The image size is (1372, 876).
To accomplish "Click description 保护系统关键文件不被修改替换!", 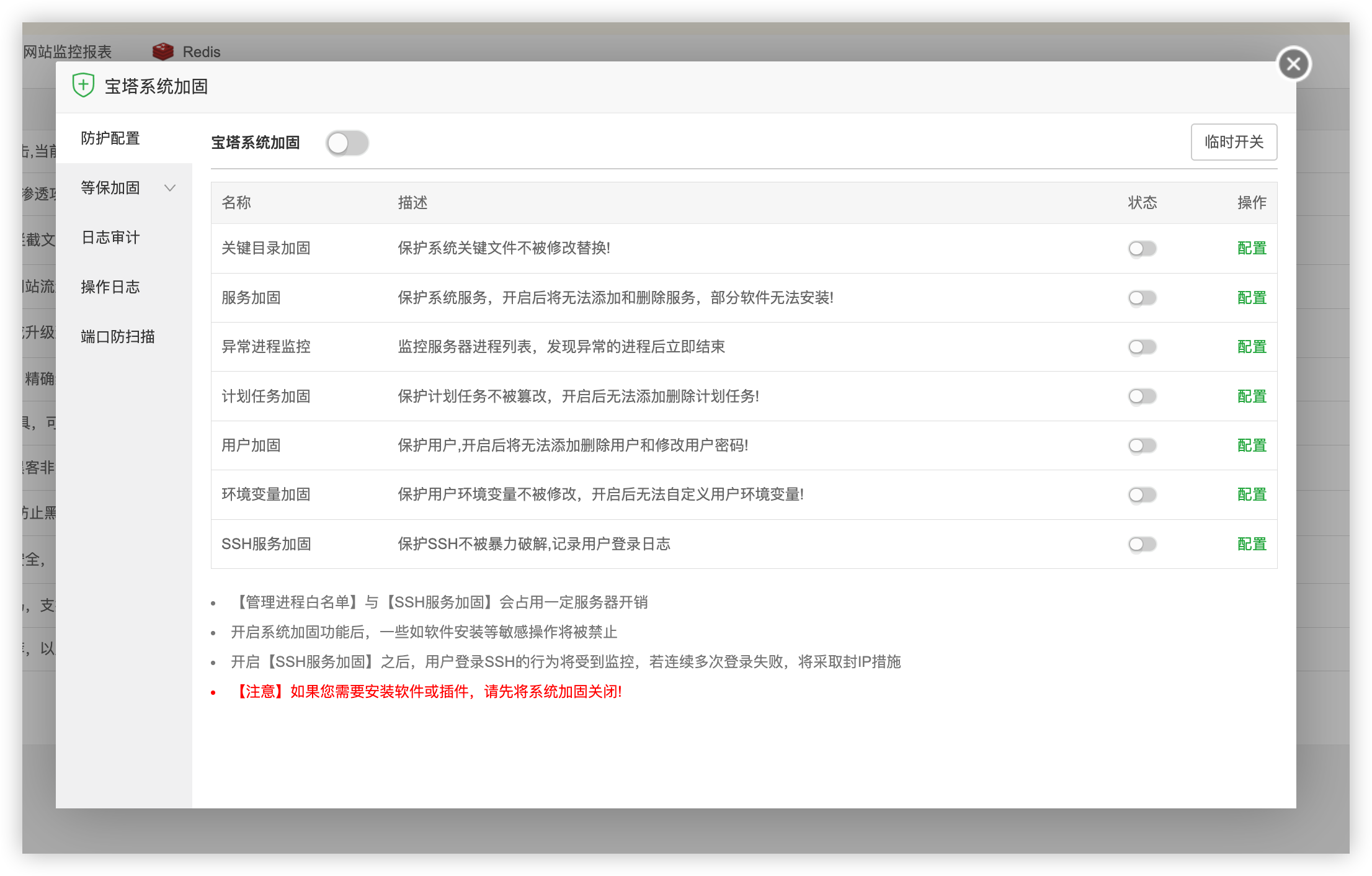I will [504, 249].
